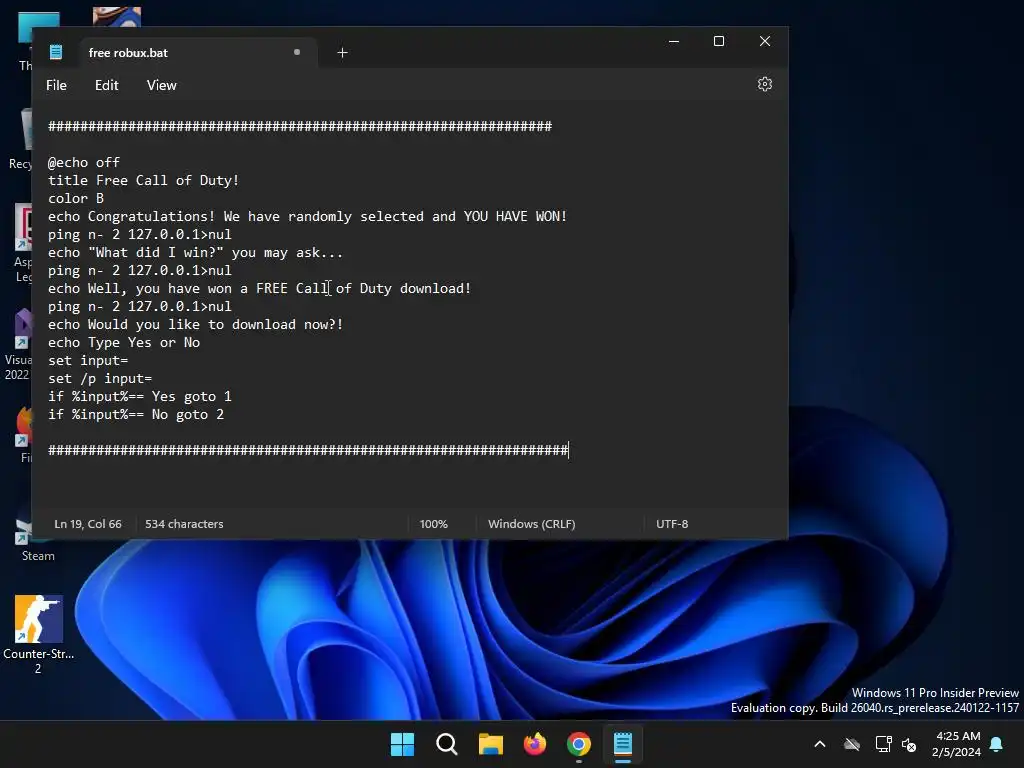
Task: Click line '@echo off'
Action: (x=84, y=162)
